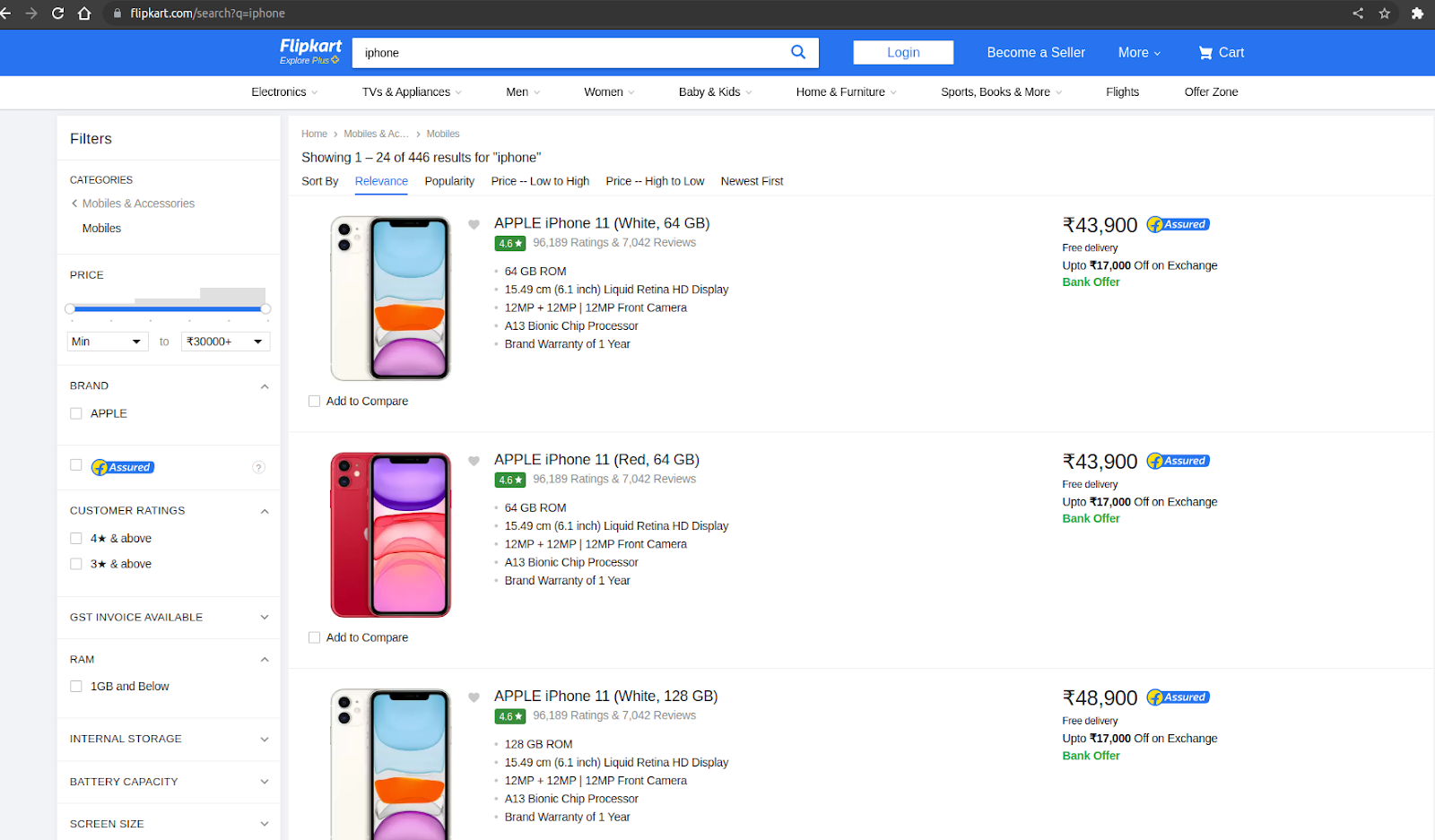Open the Offer Zone link
The image size is (1435, 840).
tap(1211, 92)
